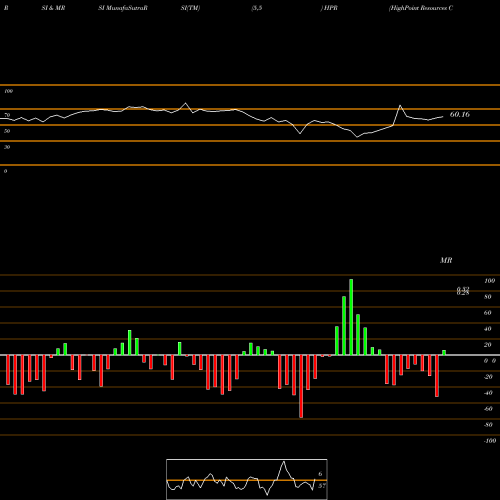Click the MR axis label 40
Screen dimensions: 500x500
(x=488, y=329)
